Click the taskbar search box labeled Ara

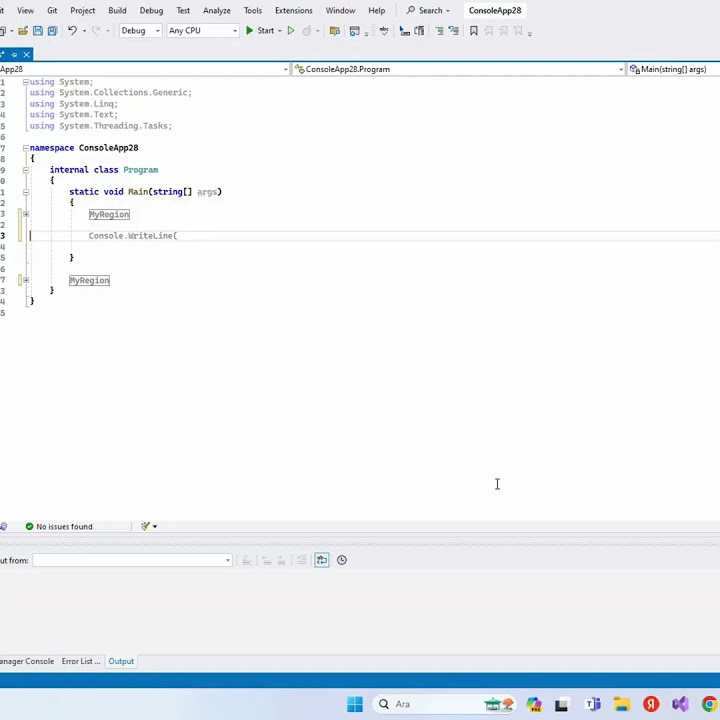point(444,704)
